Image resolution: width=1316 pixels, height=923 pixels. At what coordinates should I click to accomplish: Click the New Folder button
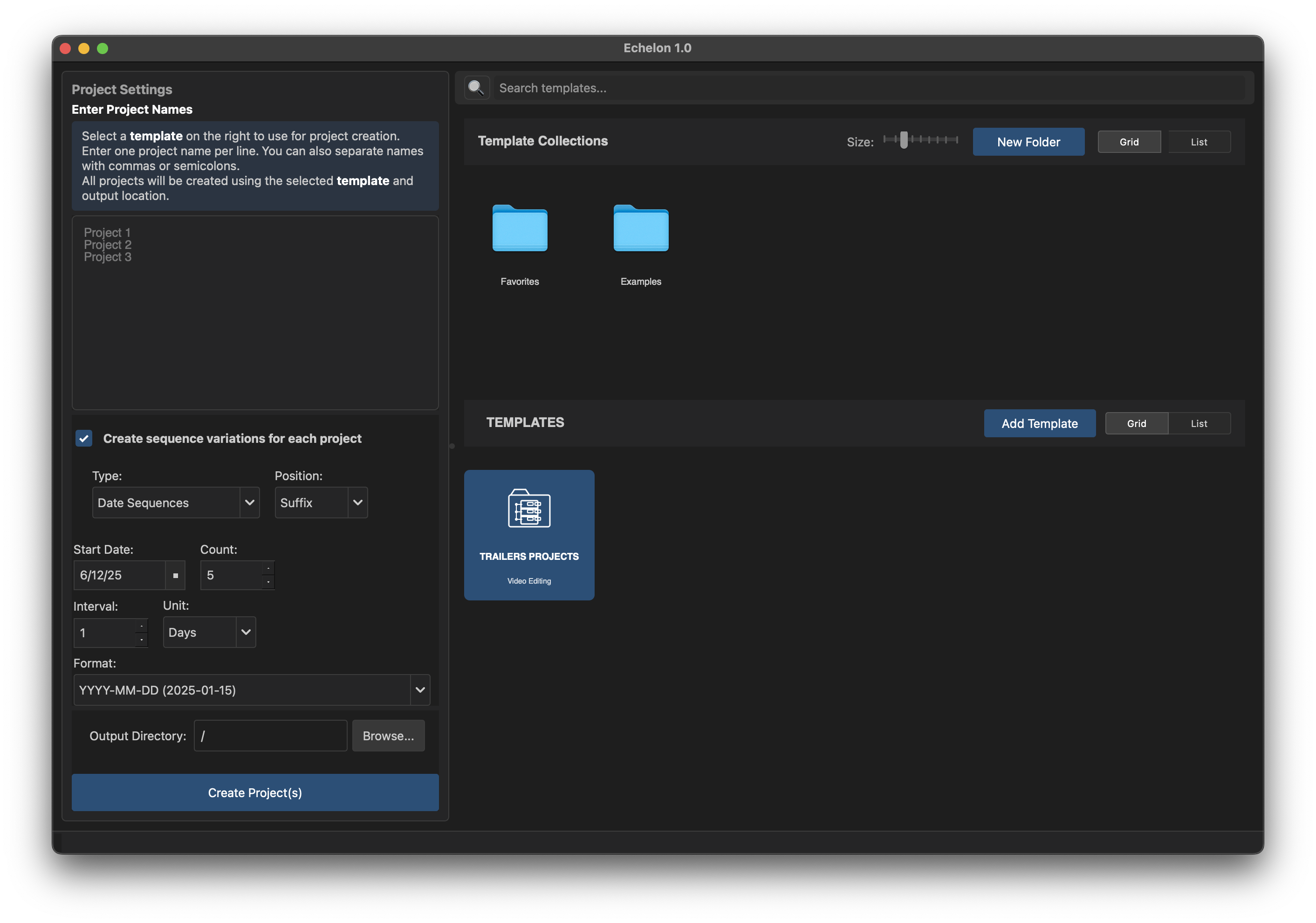pyautogui.click(x=1028, y=142)
